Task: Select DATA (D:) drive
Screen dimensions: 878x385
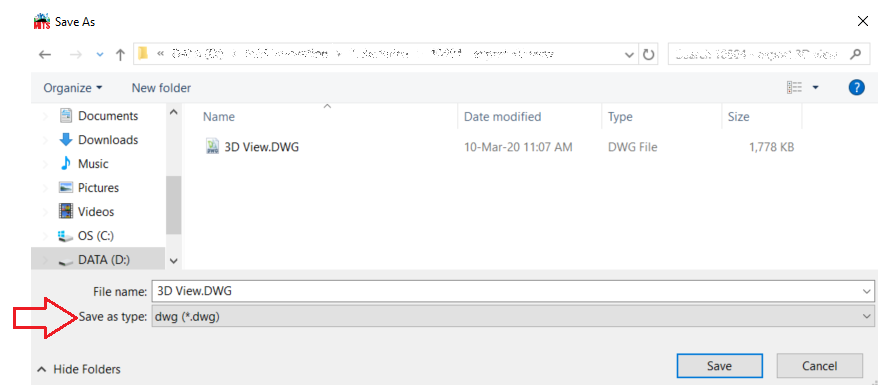Action: click(x=105, y=260)
